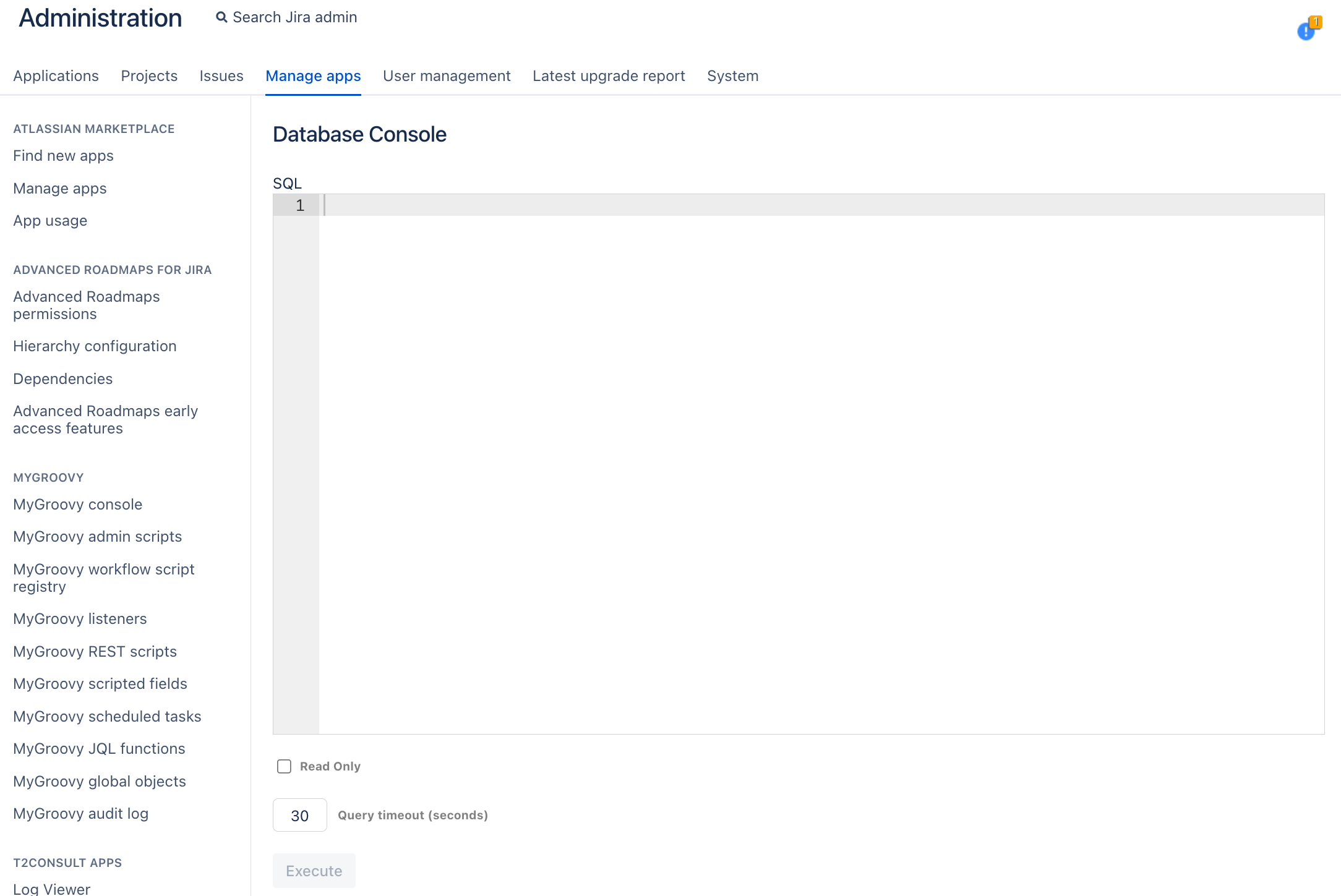This screenshot has height=896, width=1341.
Task: Enable the Read Only checkbox
Action: 284,766
